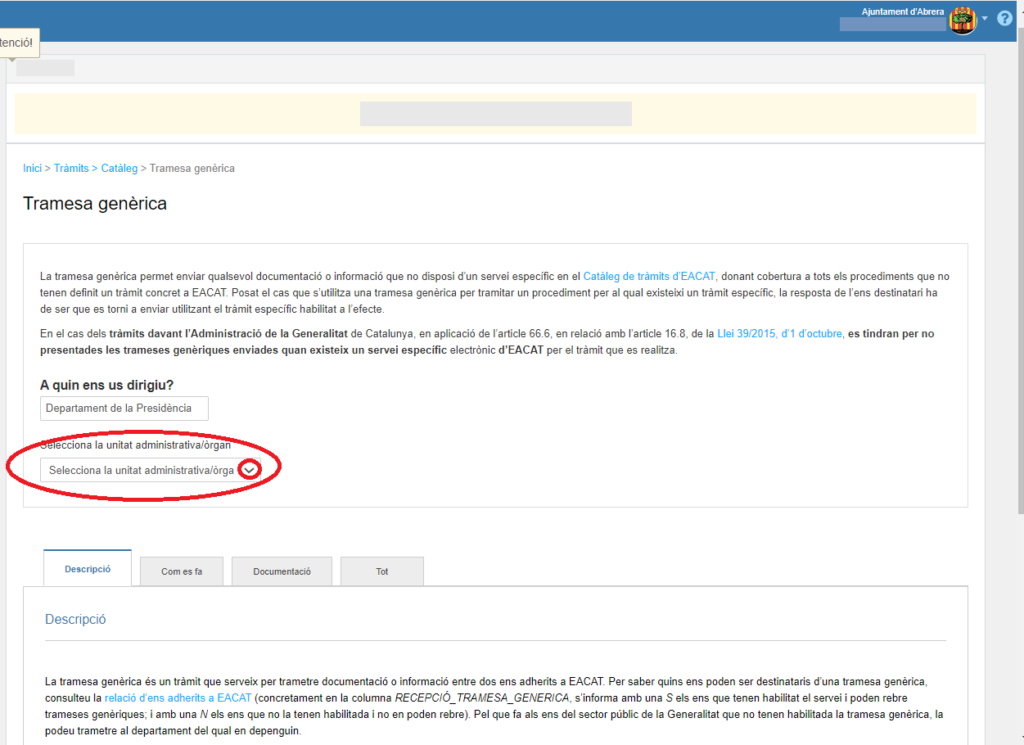The height and width of the screenshot is (745, 1024).
Task: Open the Documentació tab
Action: pyautogui.click(x=281, y=571)
